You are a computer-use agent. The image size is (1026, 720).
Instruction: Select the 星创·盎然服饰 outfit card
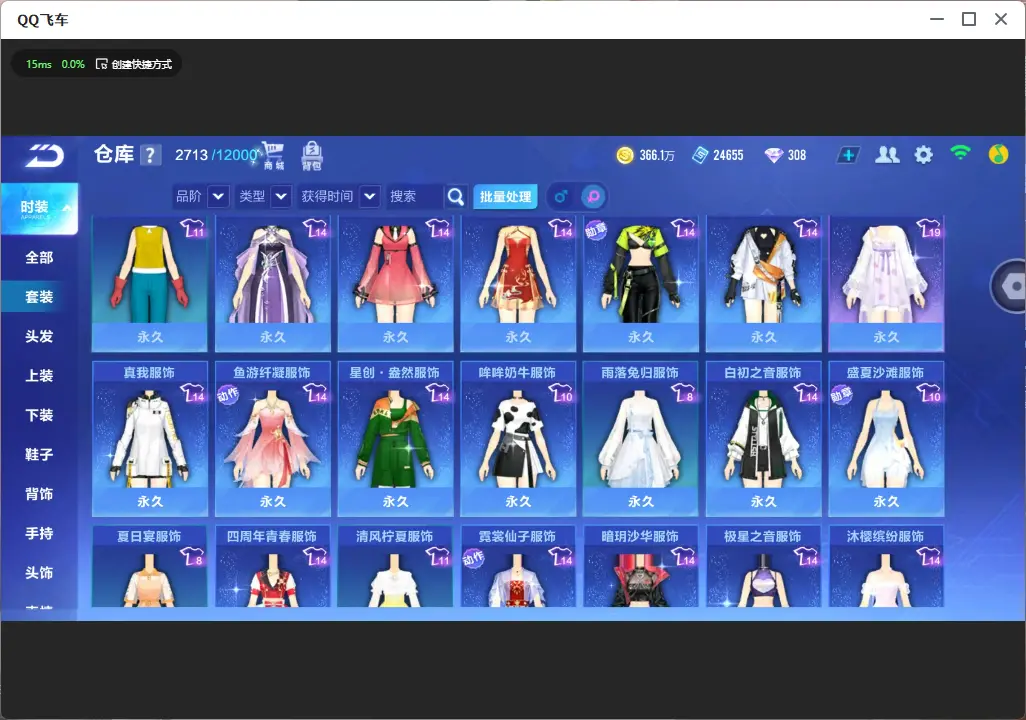(395, 439)
